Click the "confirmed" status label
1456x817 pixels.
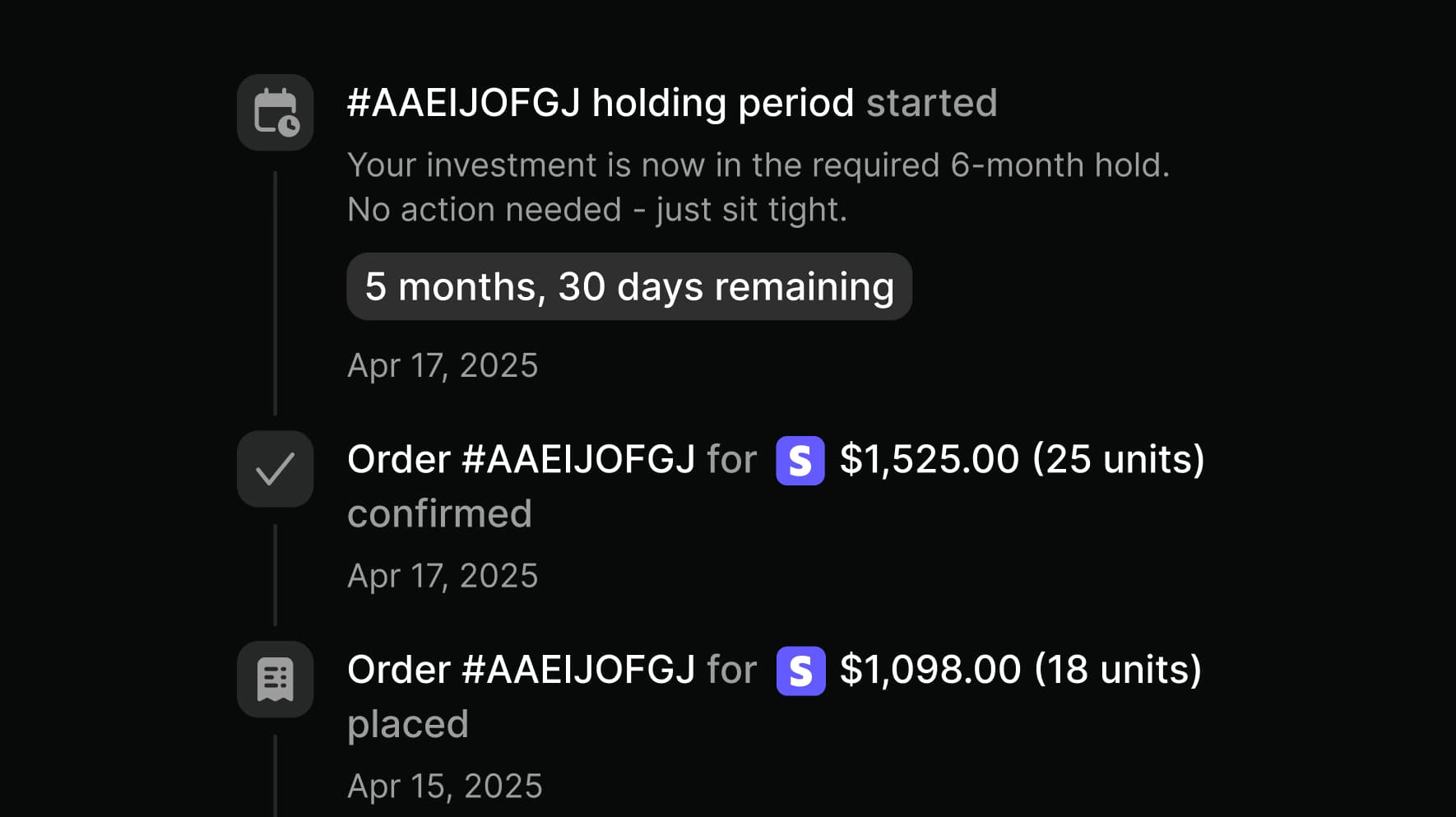(x=439, y=513)
